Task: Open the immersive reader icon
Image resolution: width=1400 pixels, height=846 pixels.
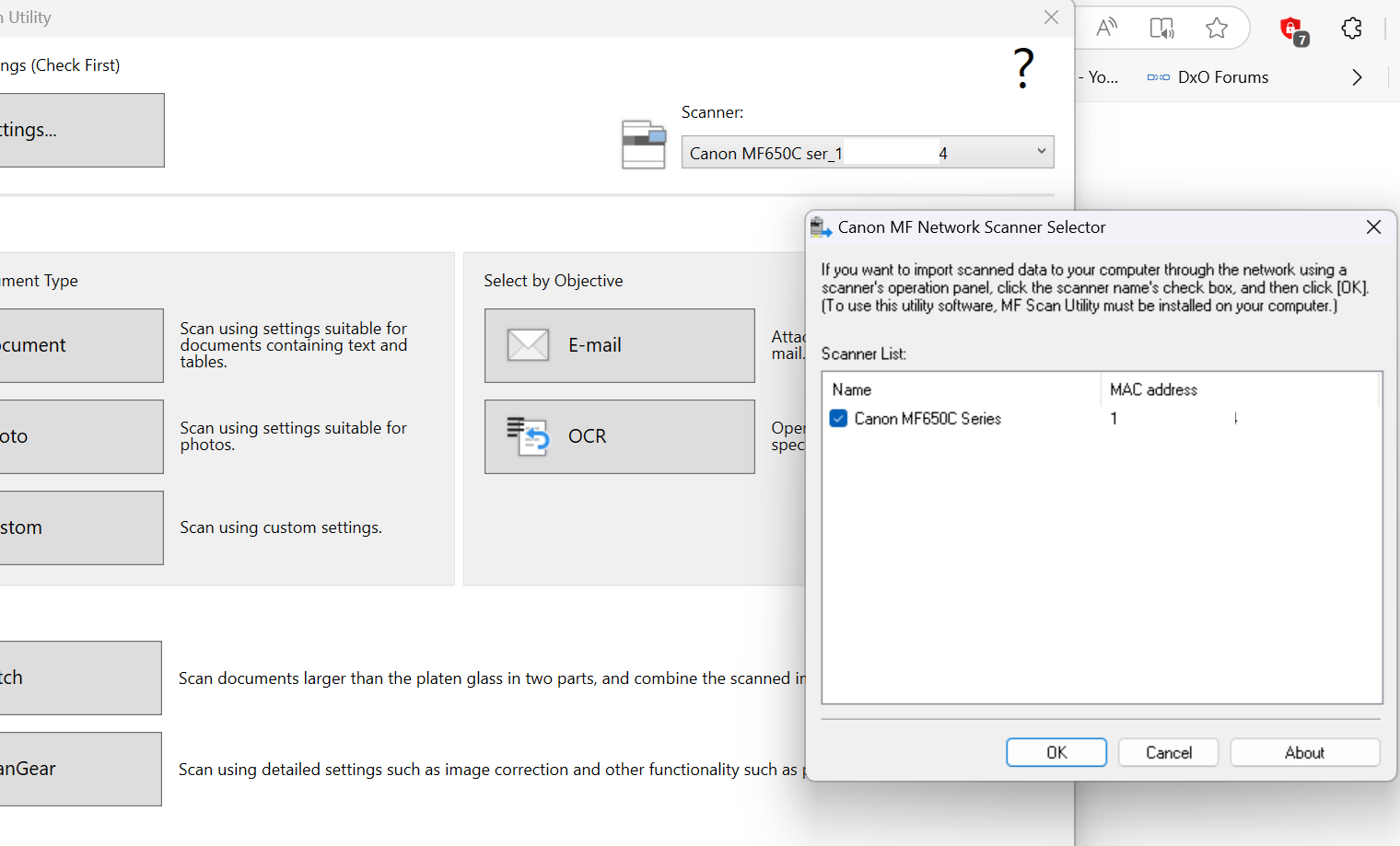Action: point(1161,28)
